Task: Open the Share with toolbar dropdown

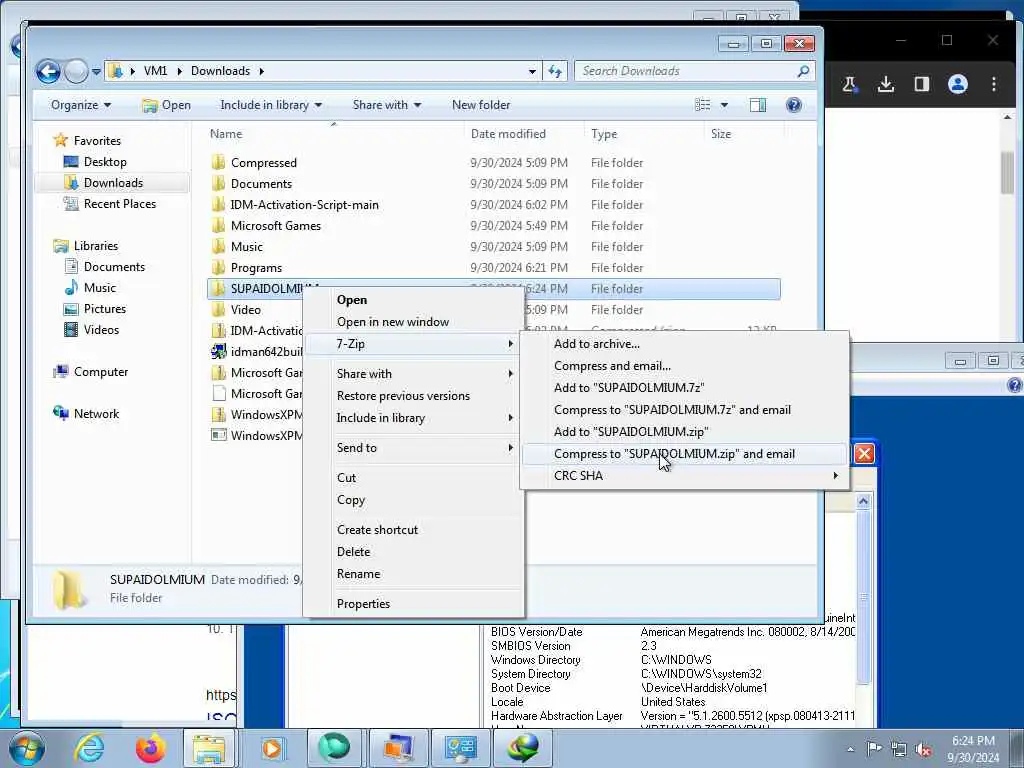Action: (x=387, y=104)
